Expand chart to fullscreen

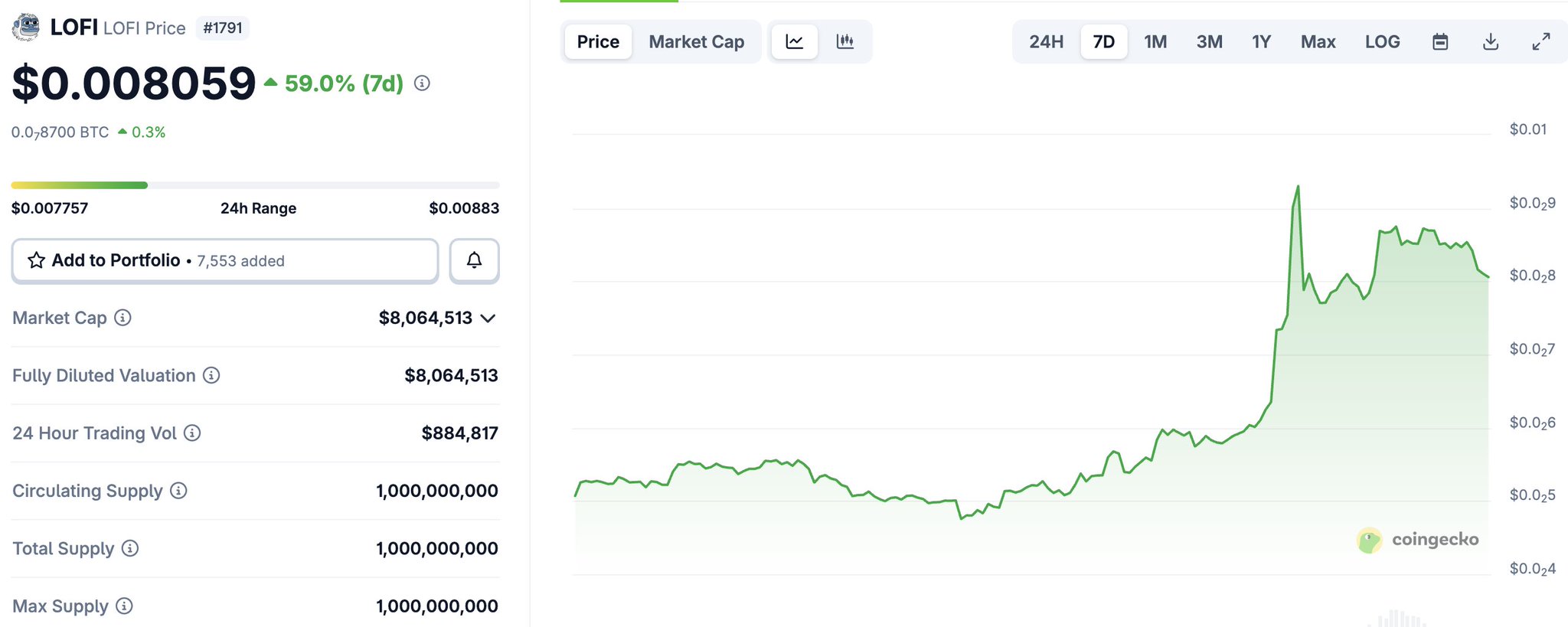(x=1540, y=42)
